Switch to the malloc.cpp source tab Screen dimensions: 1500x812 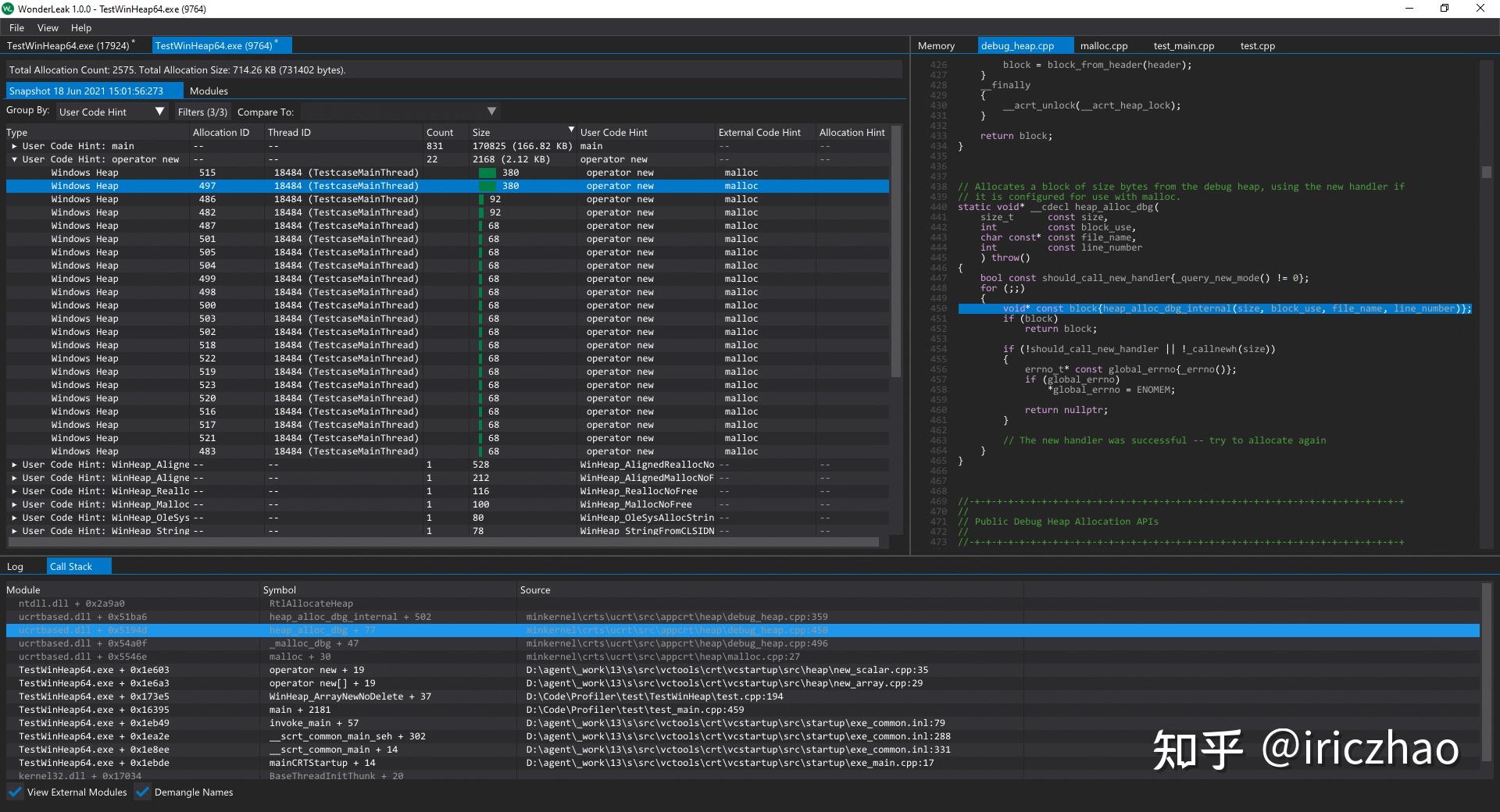click(1103, 46)
